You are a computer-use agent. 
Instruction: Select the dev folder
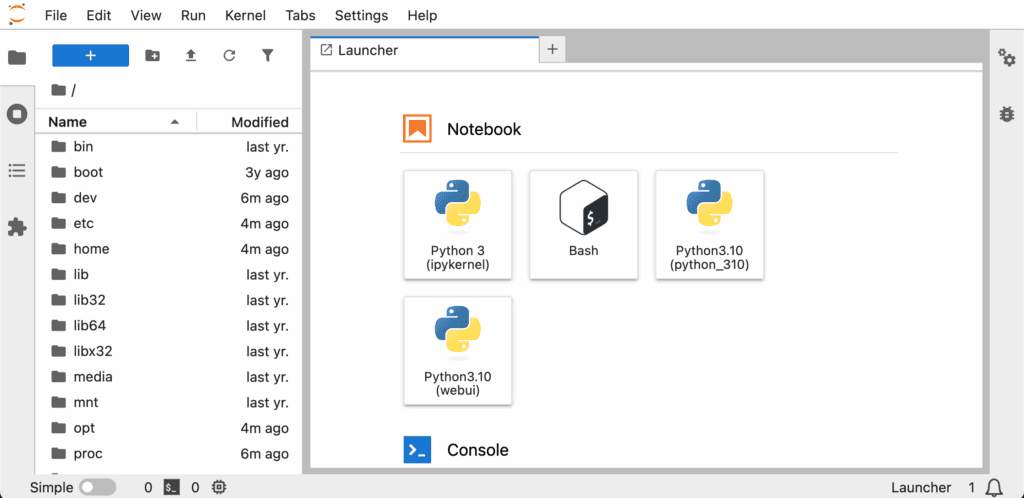tap(168, 198)
